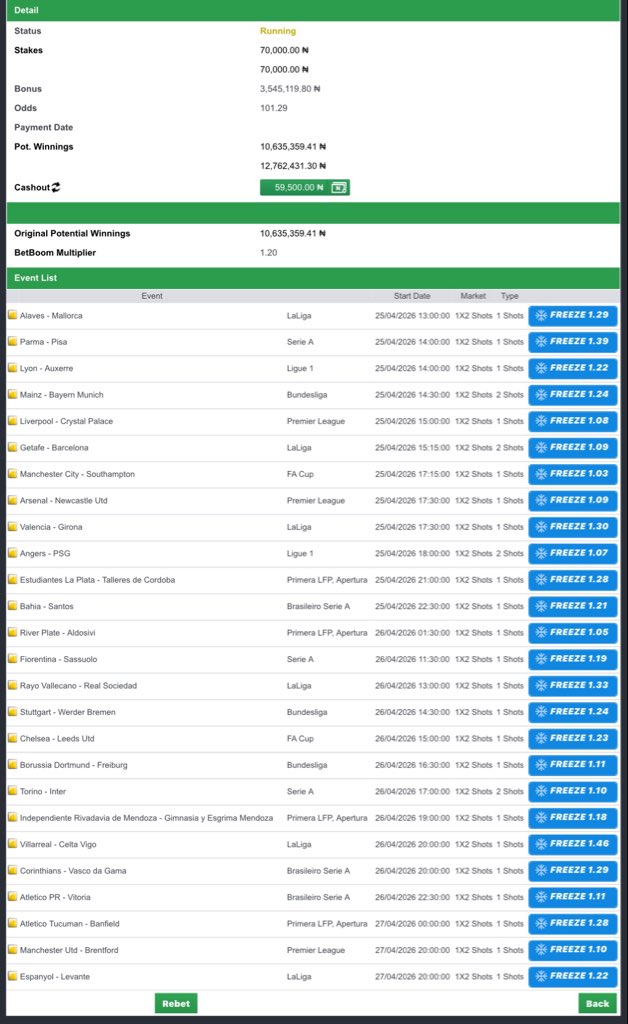Viewport: 628px width, 1024px height.
Task: Open folder icon for Fiorentina - Sassuolo
Action: tap(12, 658)
